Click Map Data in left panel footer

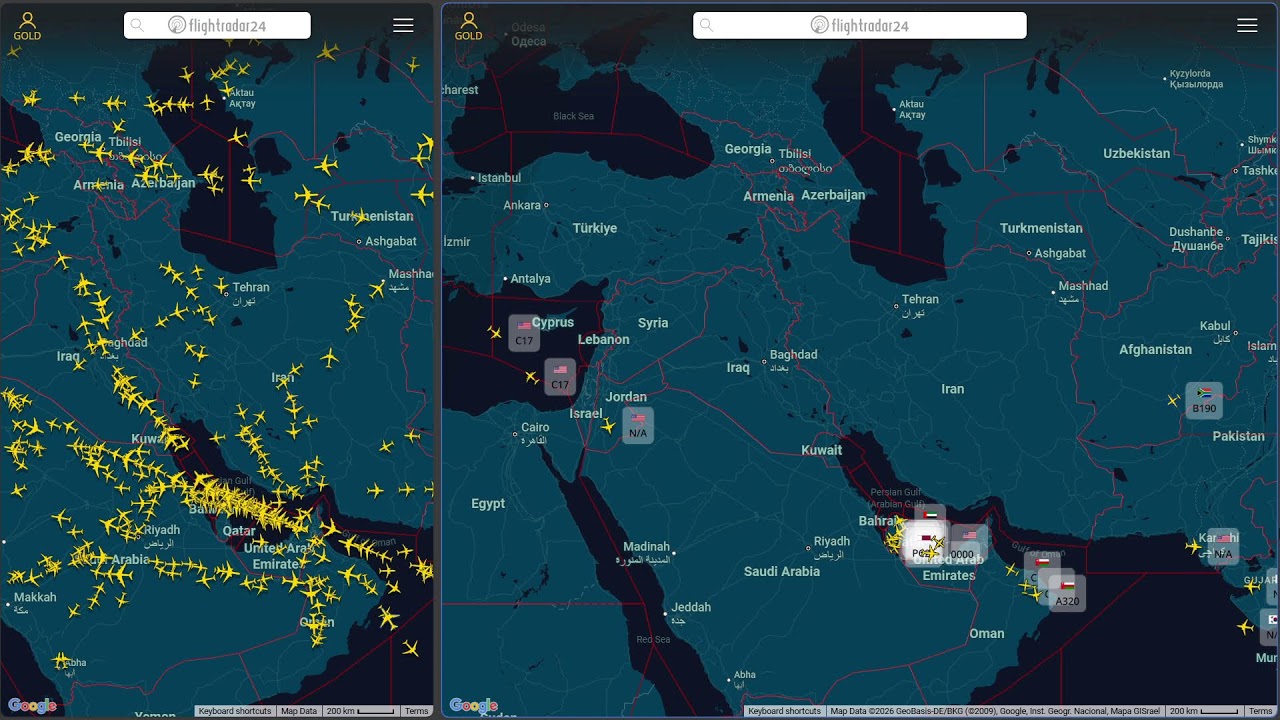[x=299, y=711]
